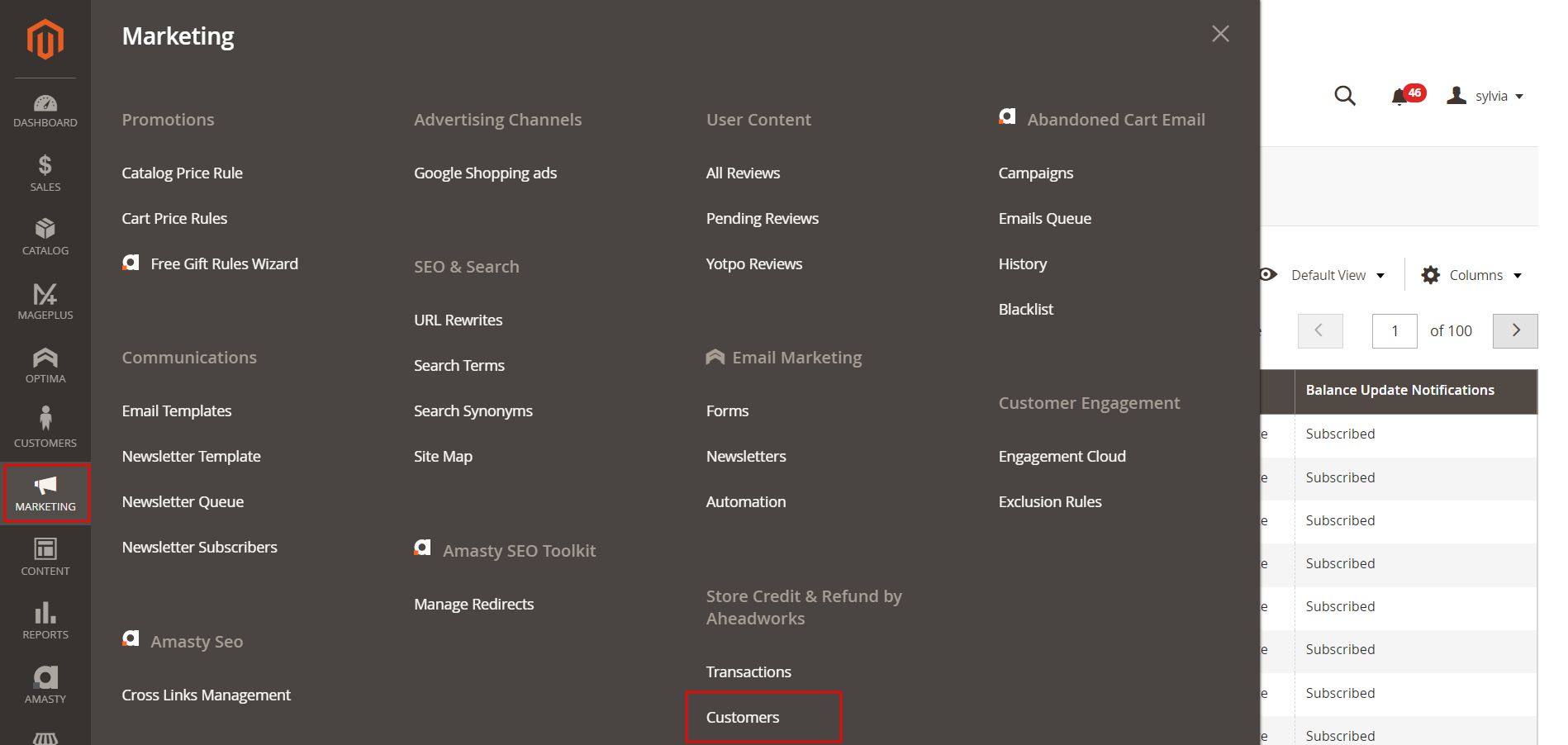Screen dimensions: 1568x745
Task: Open the Columns gear dropdown
Action: (x=1471, y=275)
